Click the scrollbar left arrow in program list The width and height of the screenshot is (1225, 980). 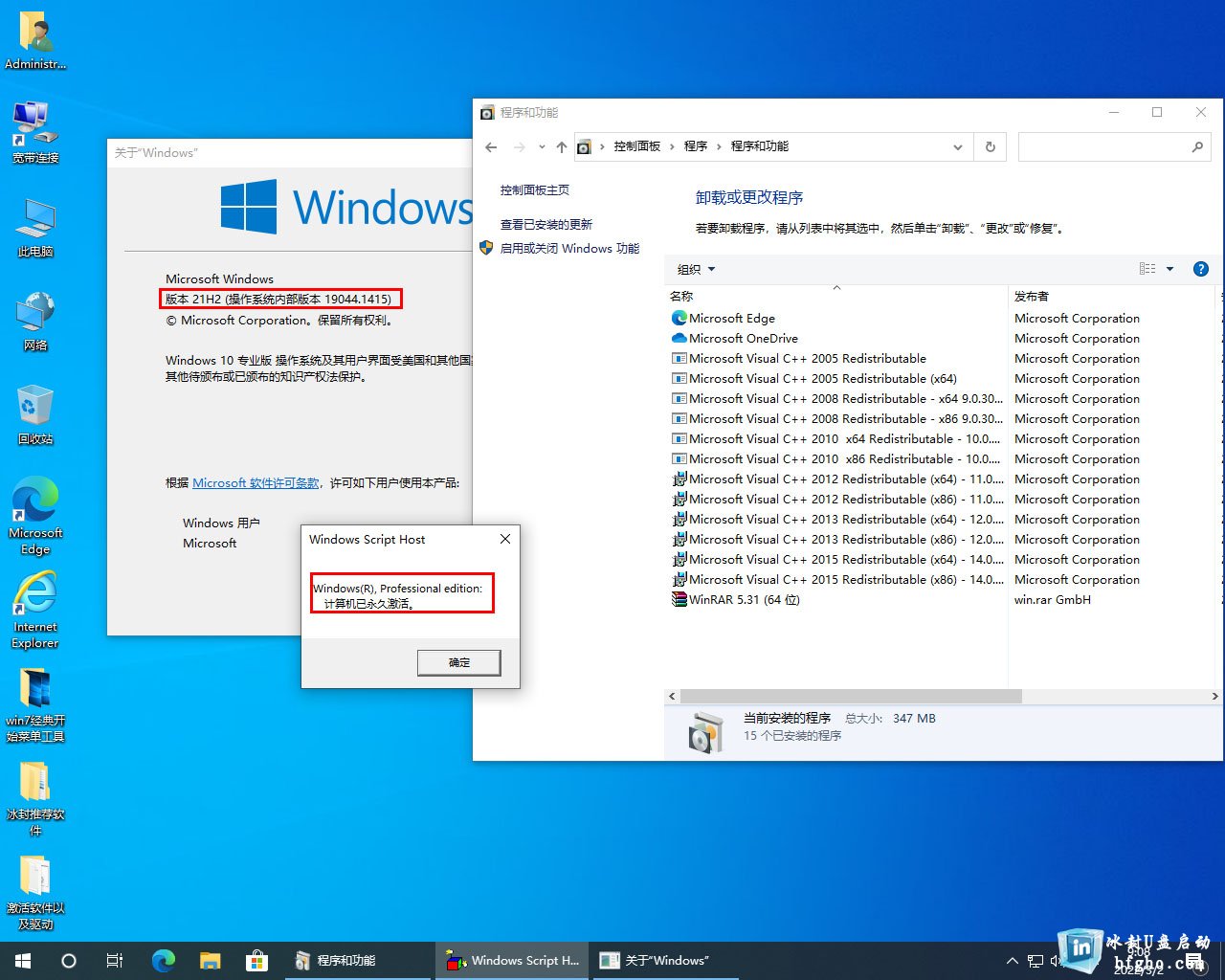[x=672, y=697]
